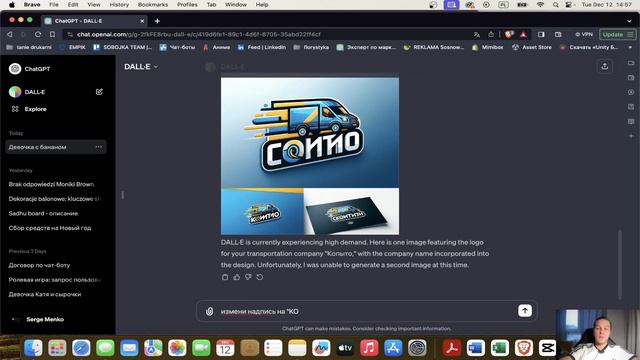Image resolution: width=640 pixels, height=360 pixels.
Task: Open Explore GPTs in the sidebar
Action: (x=29, y=109)
